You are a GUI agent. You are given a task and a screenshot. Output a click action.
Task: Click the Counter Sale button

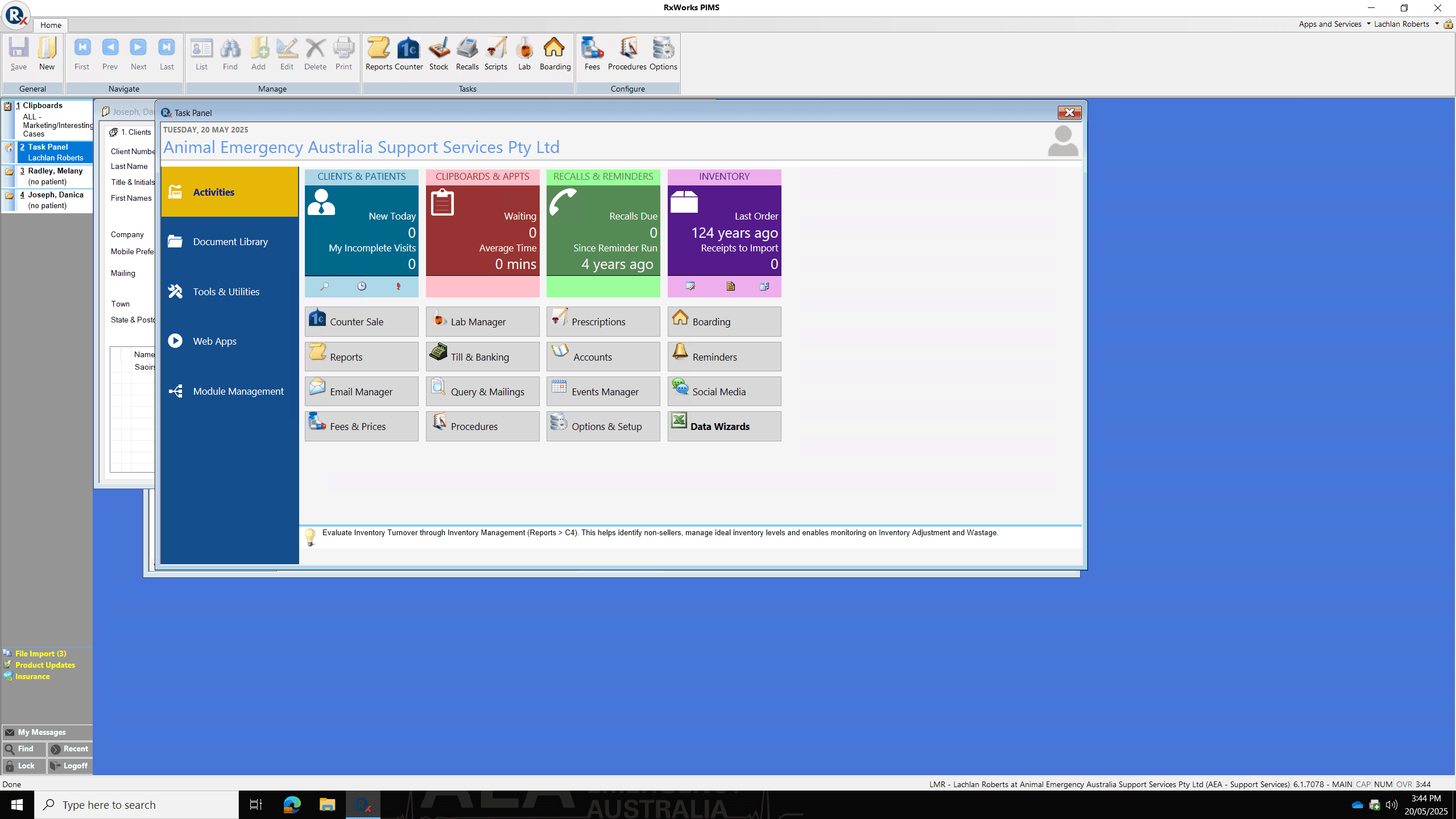(362, 321)
